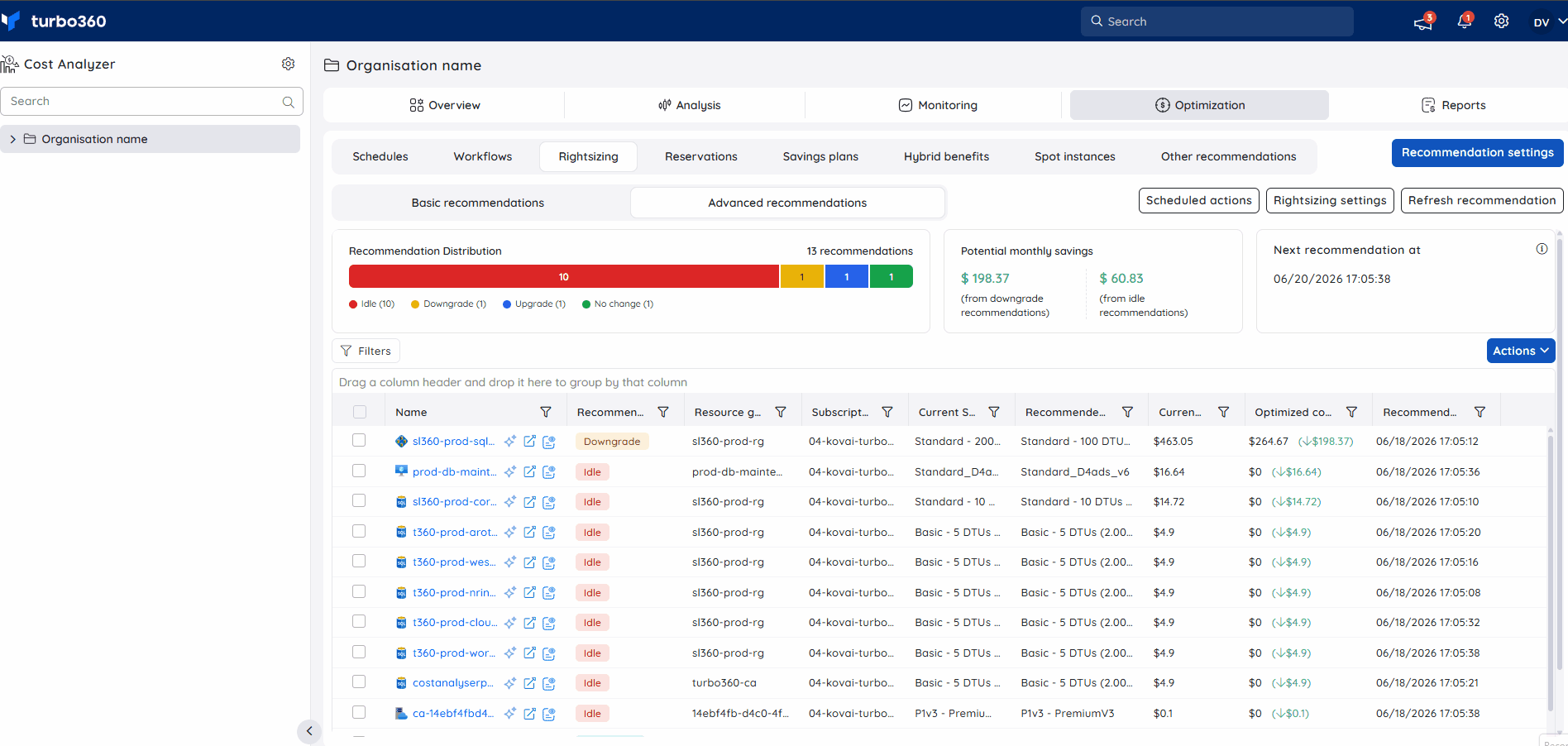Open external link icon for sl360-prod-sql
The height and width of the screenshot is (746, 1568).
click(x=529, y=442)
